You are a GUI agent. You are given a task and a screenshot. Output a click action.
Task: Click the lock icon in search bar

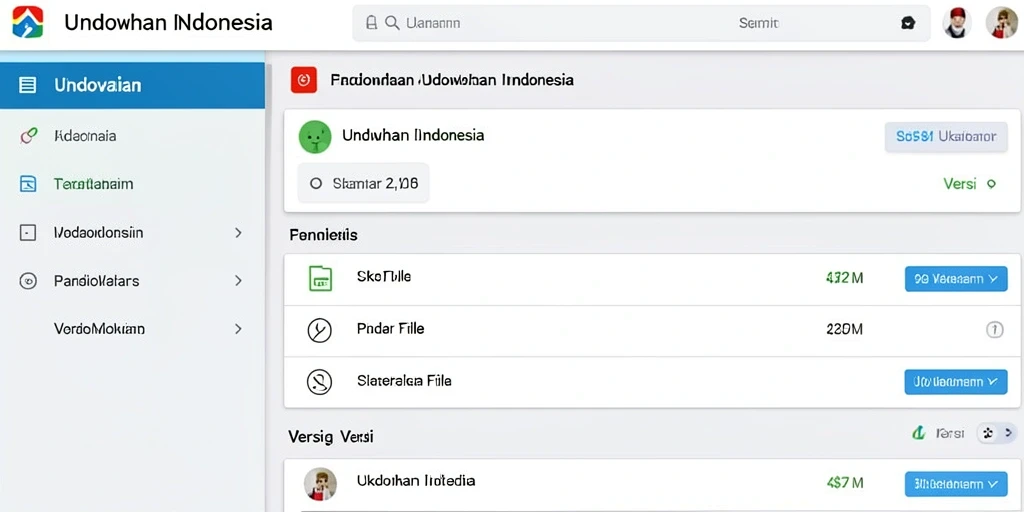pyautogui.click(x=372, y=23)
